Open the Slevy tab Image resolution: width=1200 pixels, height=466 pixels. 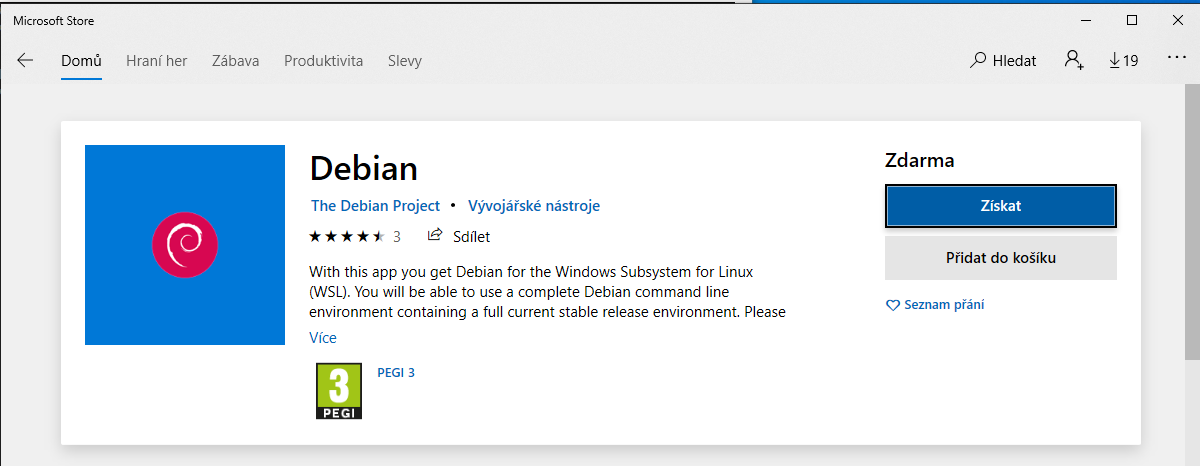(405, 60)
